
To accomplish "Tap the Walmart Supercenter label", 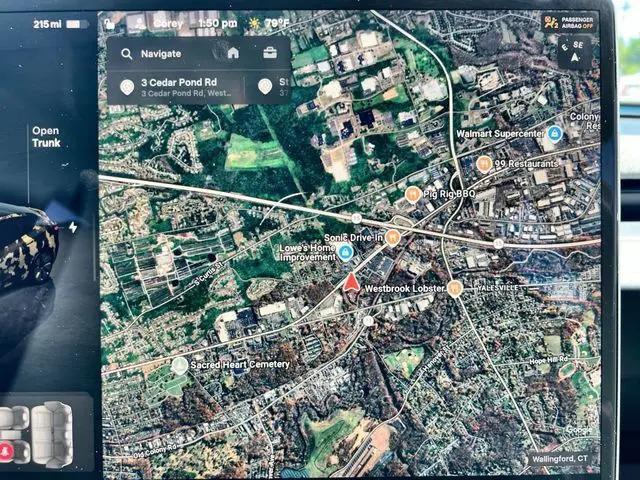I will (x=500, y=133).
